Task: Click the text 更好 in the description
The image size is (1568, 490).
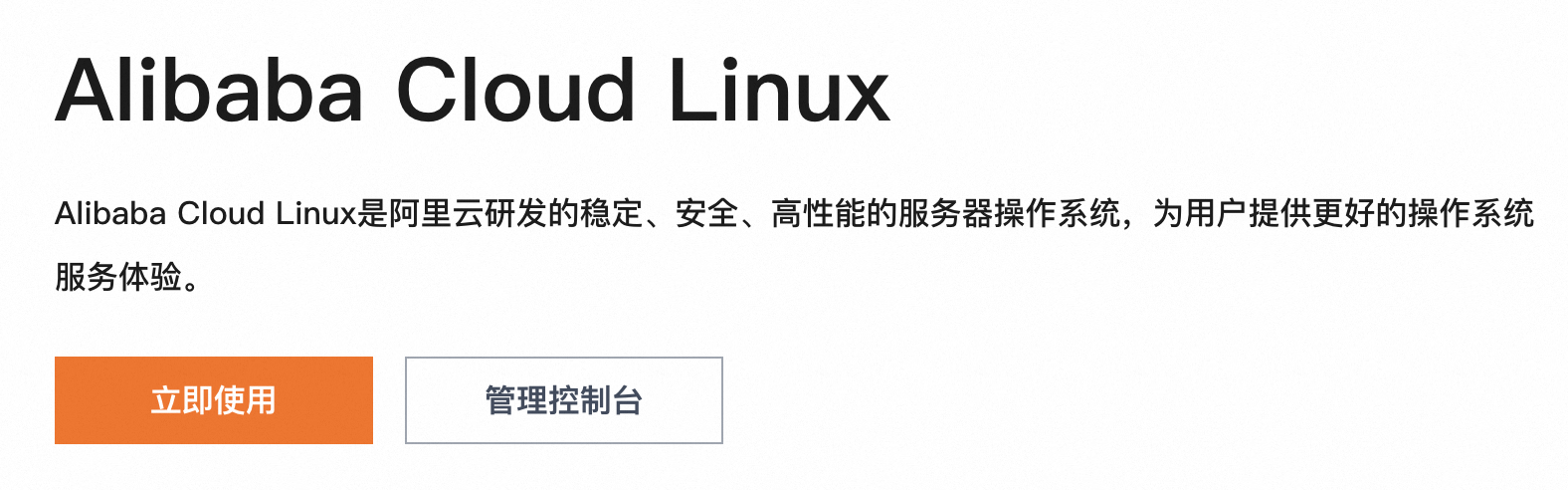Action: point(1343,213)
